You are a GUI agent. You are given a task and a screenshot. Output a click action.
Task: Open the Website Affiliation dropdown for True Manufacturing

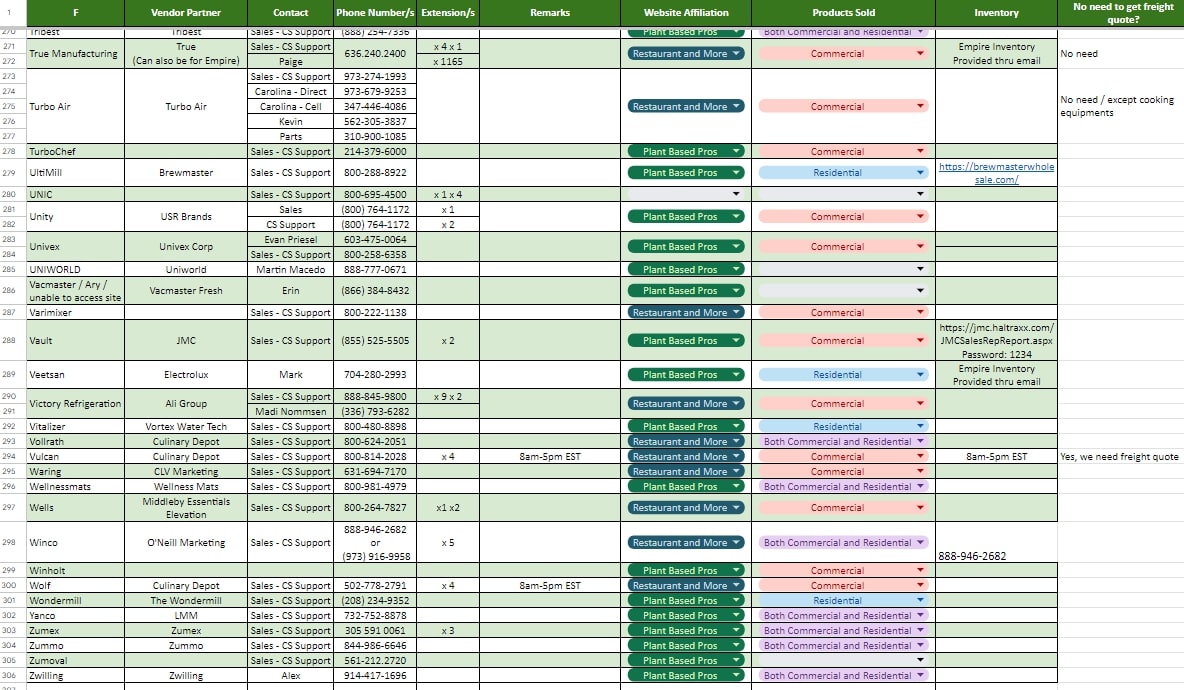tap(686, 54)
